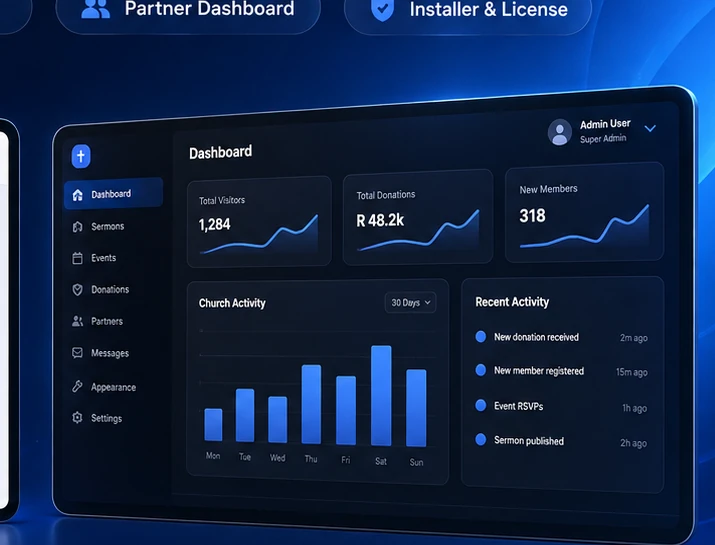Click the Sat bar in Church Activity
Screen dimensions: 715x545
[381, 396]
